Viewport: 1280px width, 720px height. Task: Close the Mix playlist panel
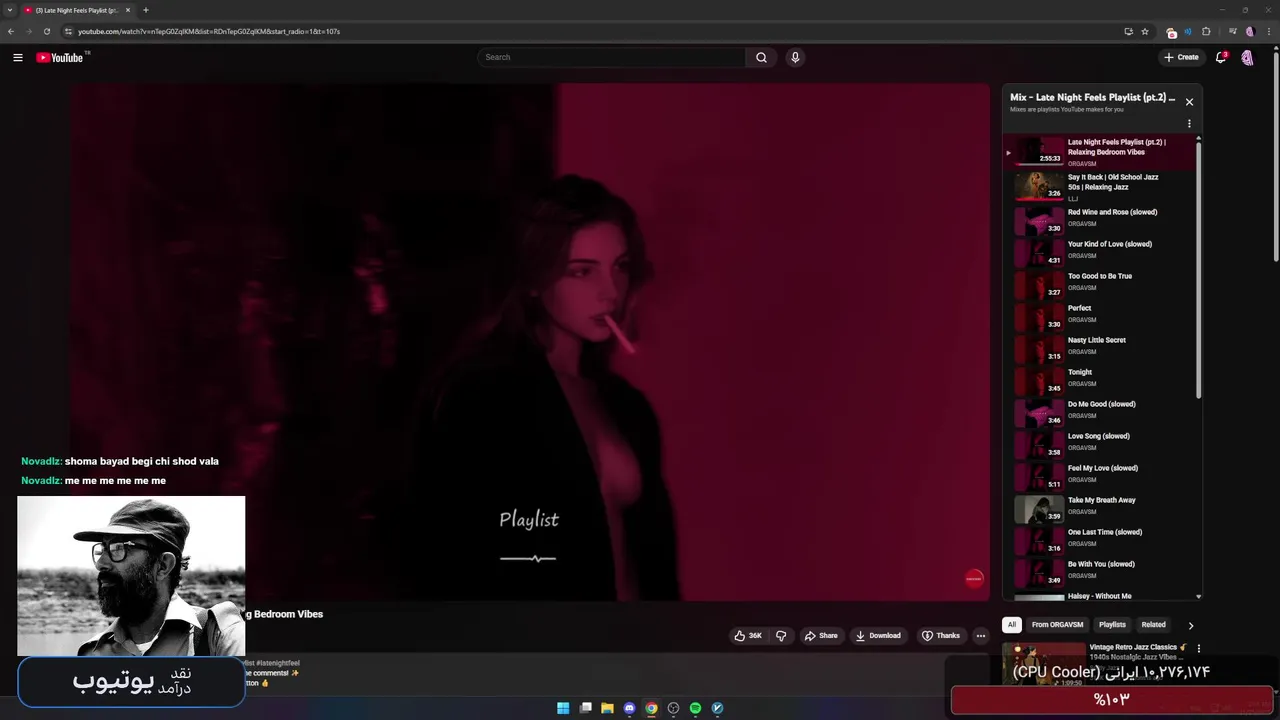pos(1189,101)
